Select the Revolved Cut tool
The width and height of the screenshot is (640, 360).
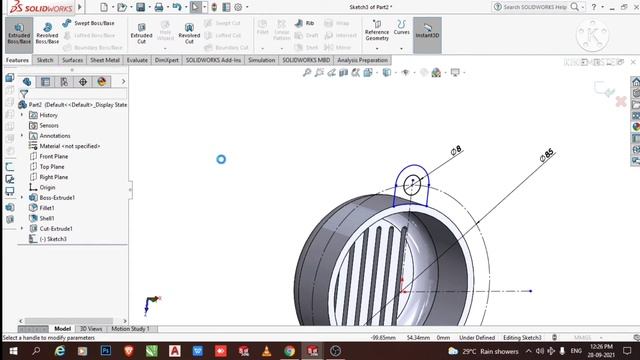189,33
